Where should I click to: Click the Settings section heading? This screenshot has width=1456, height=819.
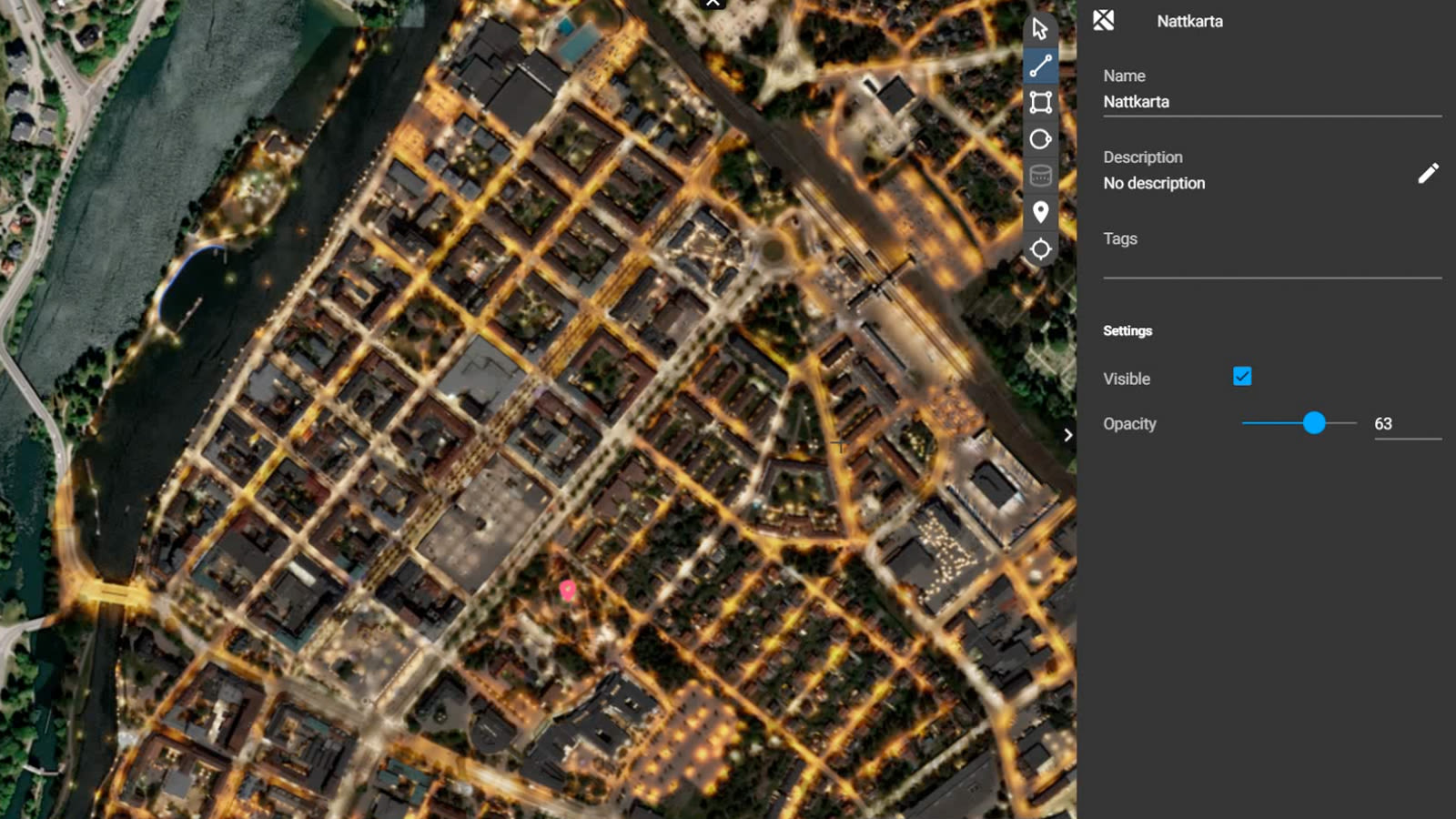point(1127,330)
